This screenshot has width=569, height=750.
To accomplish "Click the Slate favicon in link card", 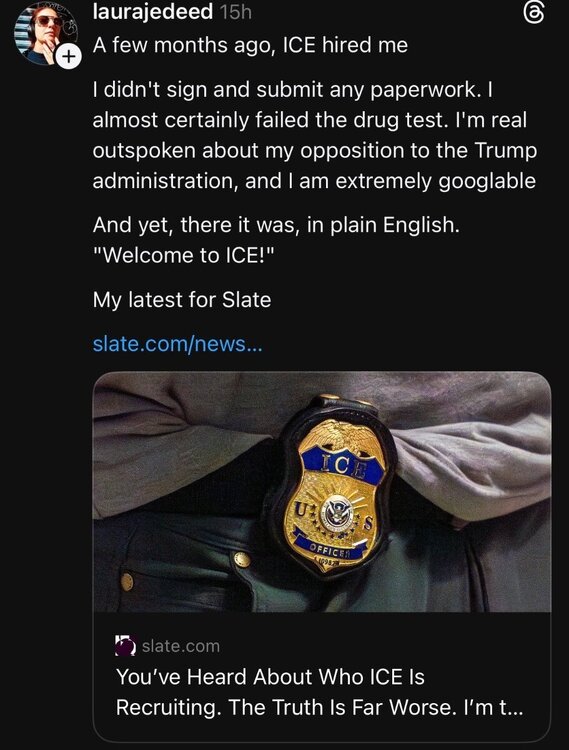I will click(126, 645).
